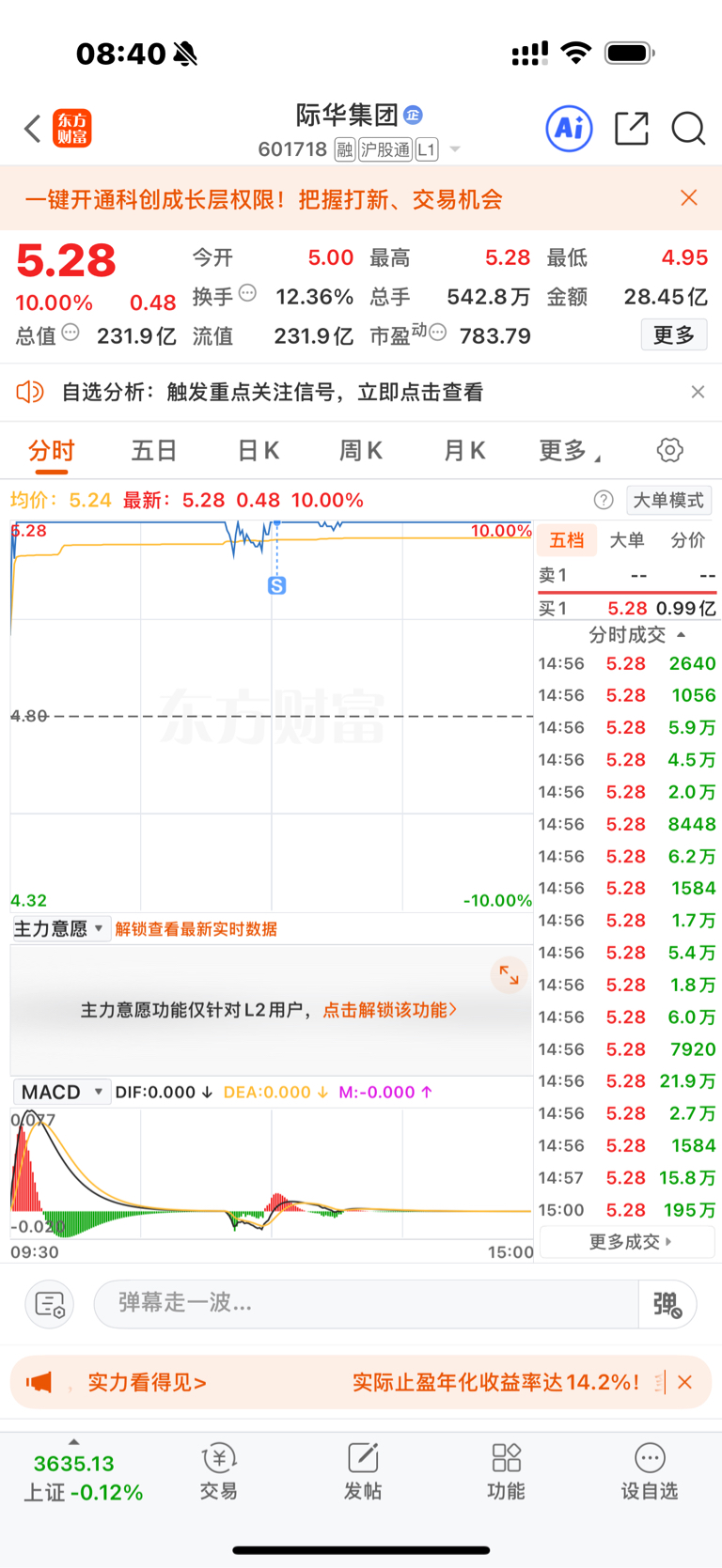This screenshot has height=1568, width=722.
Task: Open chart settings gear icon
Action: [670, 450]
